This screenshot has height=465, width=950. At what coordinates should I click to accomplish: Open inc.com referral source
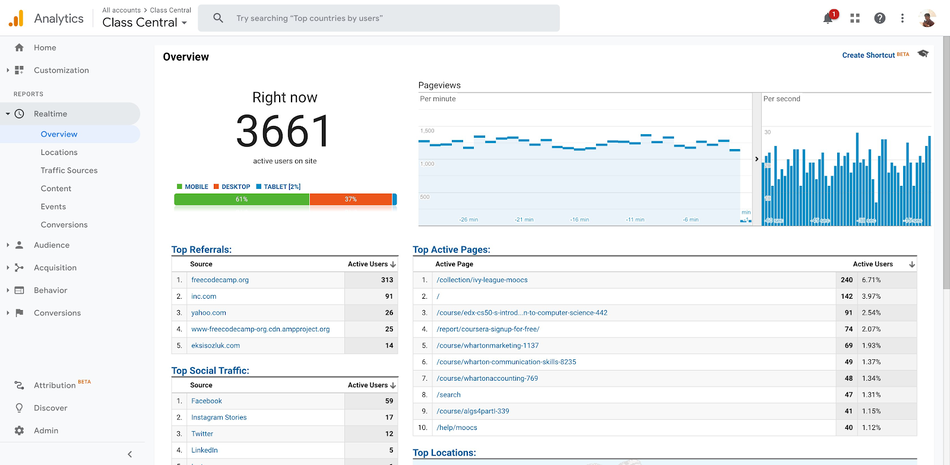point(204,296)
